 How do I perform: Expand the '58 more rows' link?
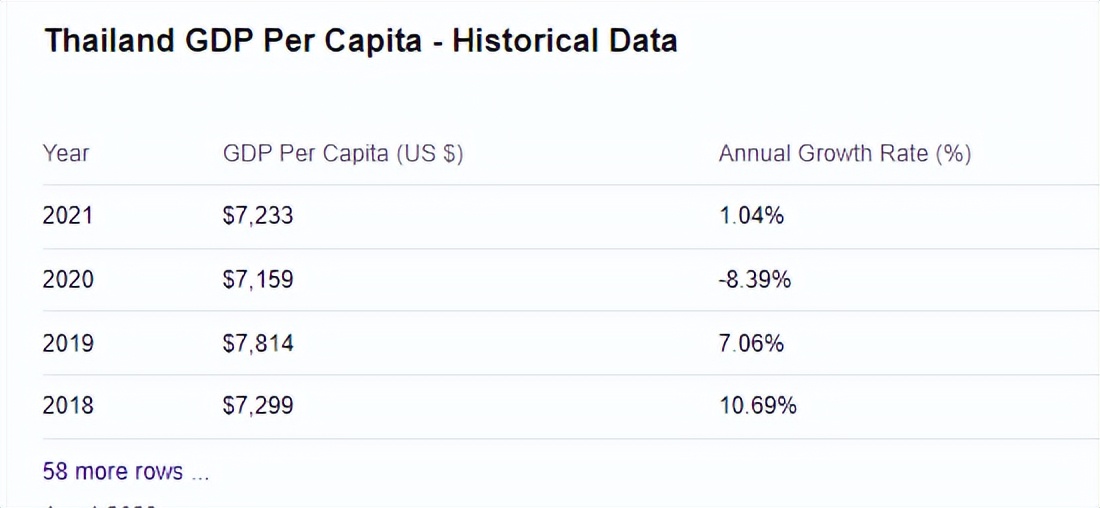tap(126, 471)
